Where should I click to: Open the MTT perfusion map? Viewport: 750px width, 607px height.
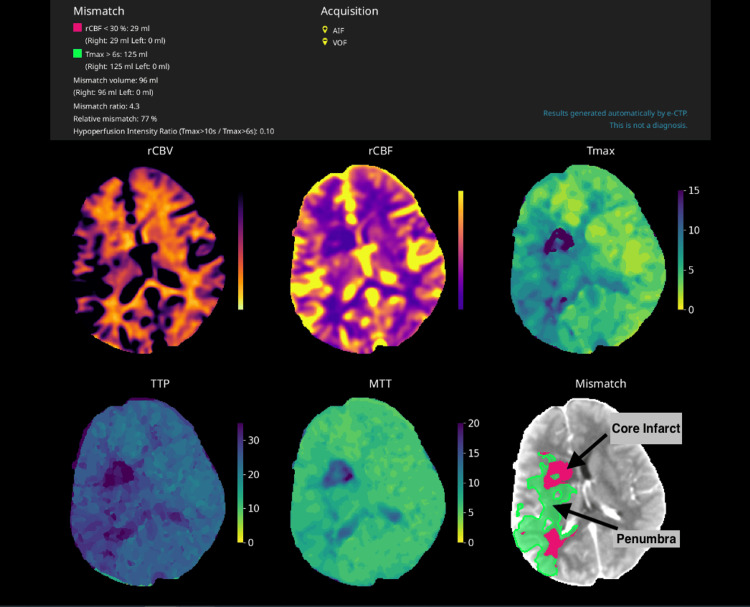click(x=368, y=492)
